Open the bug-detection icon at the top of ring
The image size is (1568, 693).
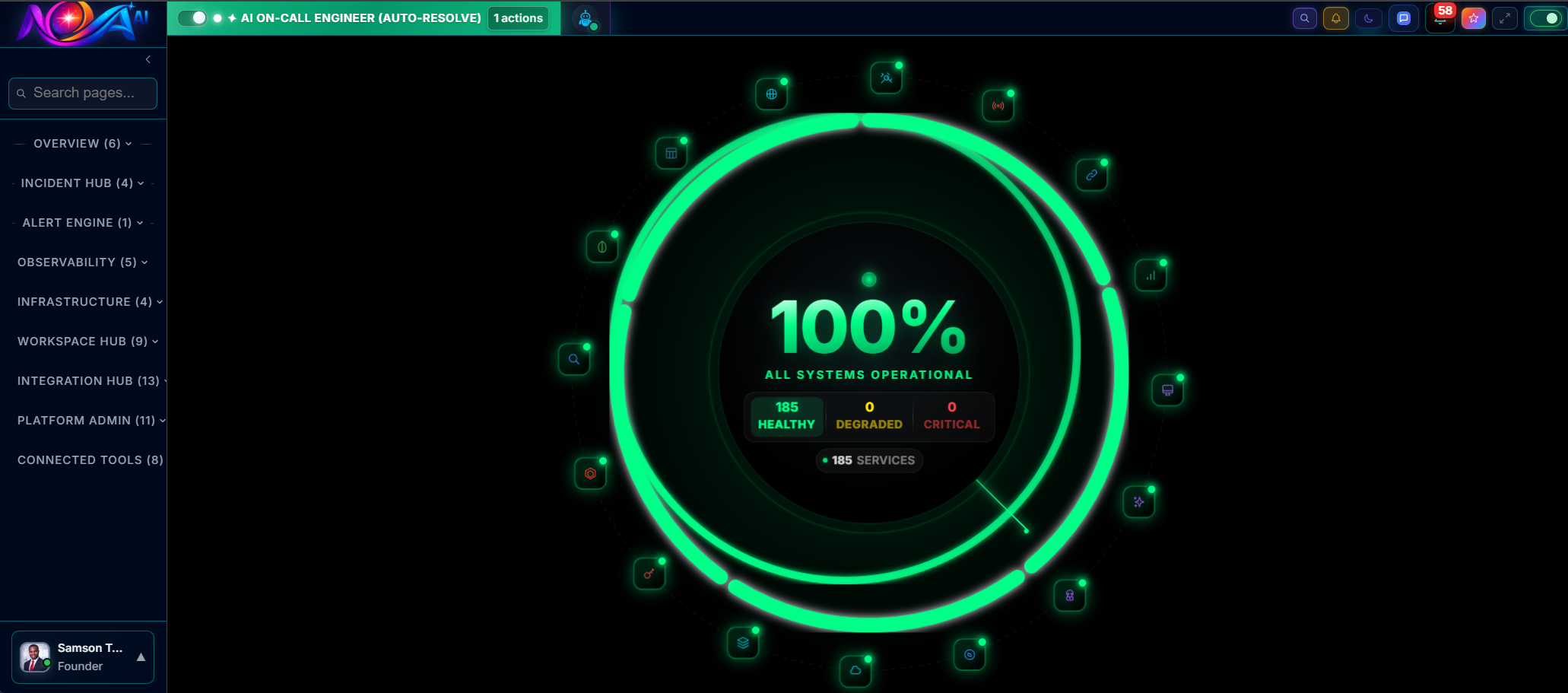885,77
